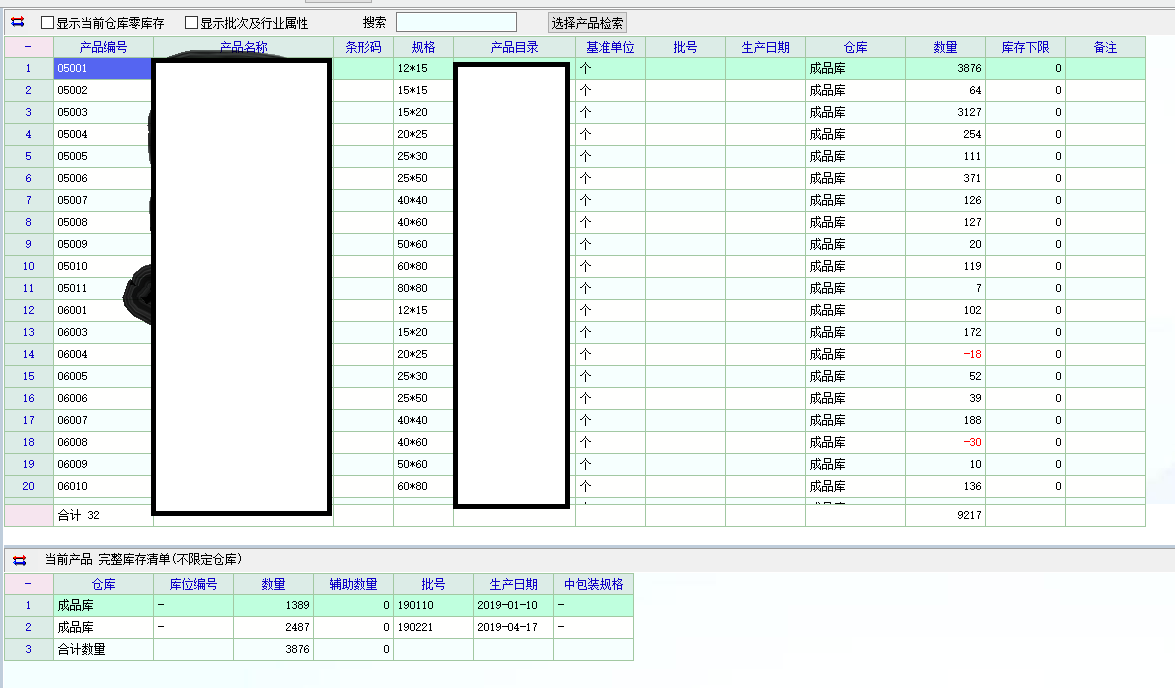Screen dimensions: 1175x688
Task: Click the 选择产品检索 button
Action: pos(587,23)
